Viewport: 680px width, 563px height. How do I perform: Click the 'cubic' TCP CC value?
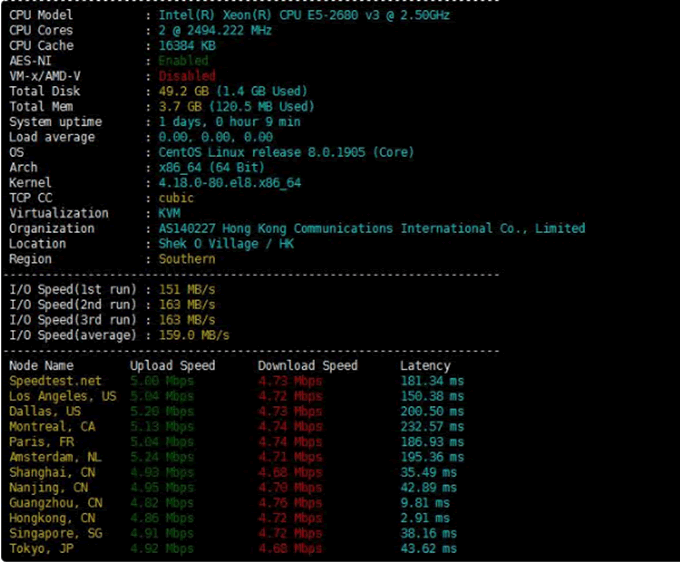click(x=176, y=198)
